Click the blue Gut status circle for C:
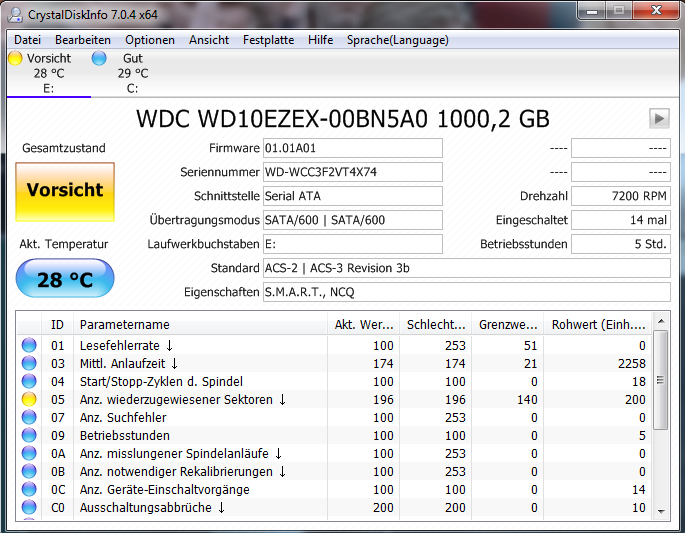The height and width of the screenshot is (533, 685). point(99,58)
